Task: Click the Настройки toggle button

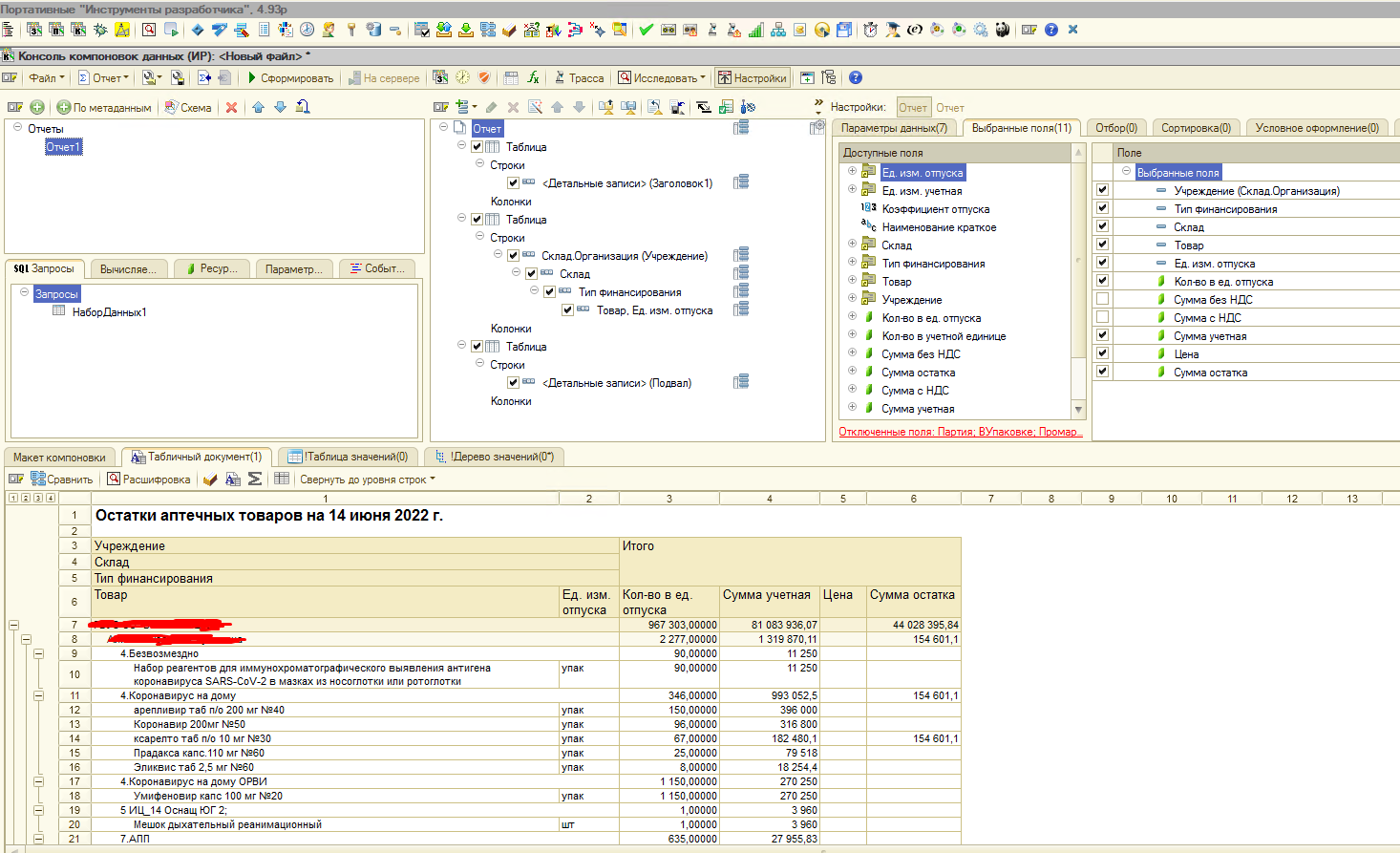Action: pos(752,77)
